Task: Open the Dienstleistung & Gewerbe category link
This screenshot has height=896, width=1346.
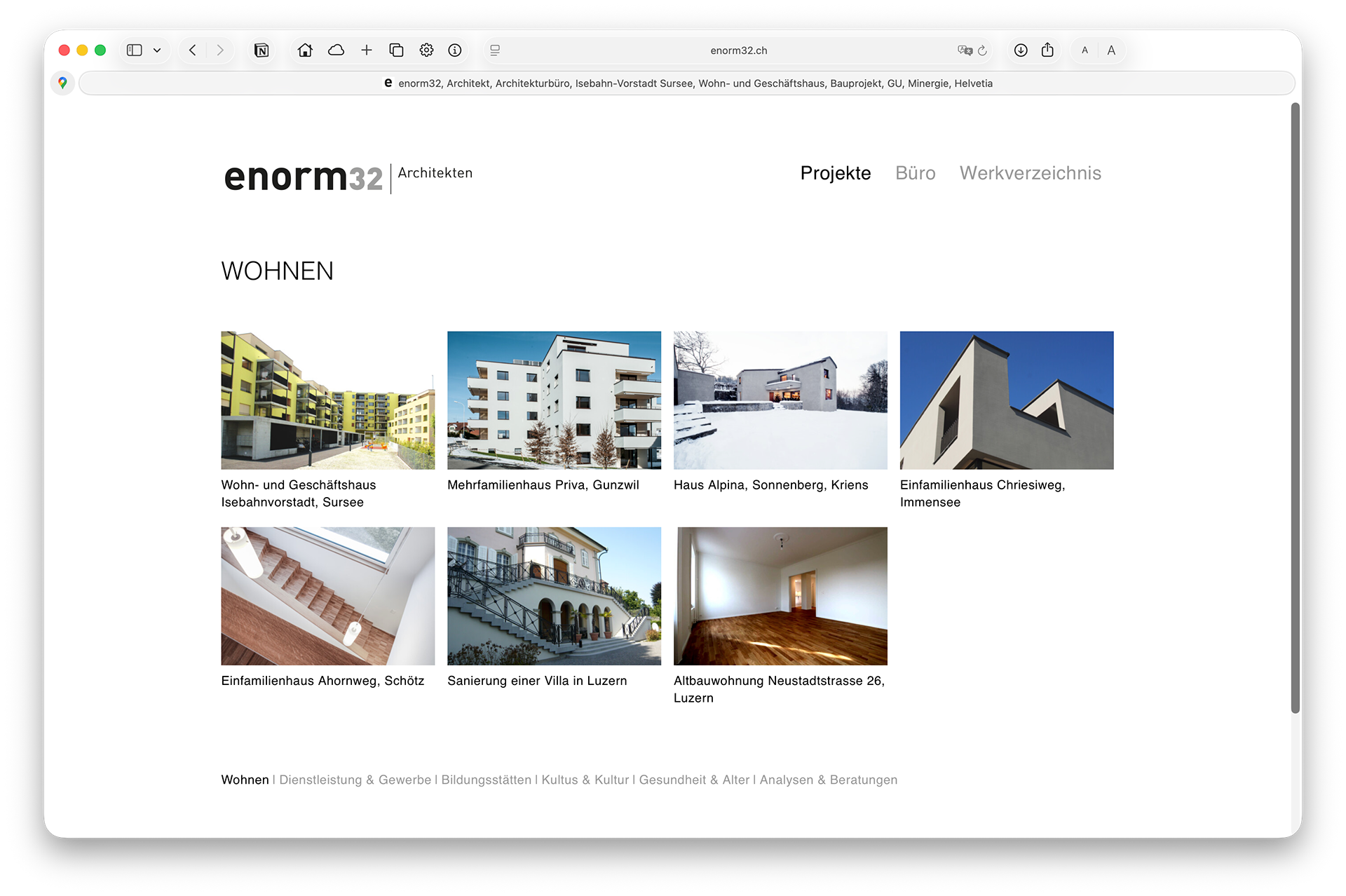Action: tap(355, 780)
